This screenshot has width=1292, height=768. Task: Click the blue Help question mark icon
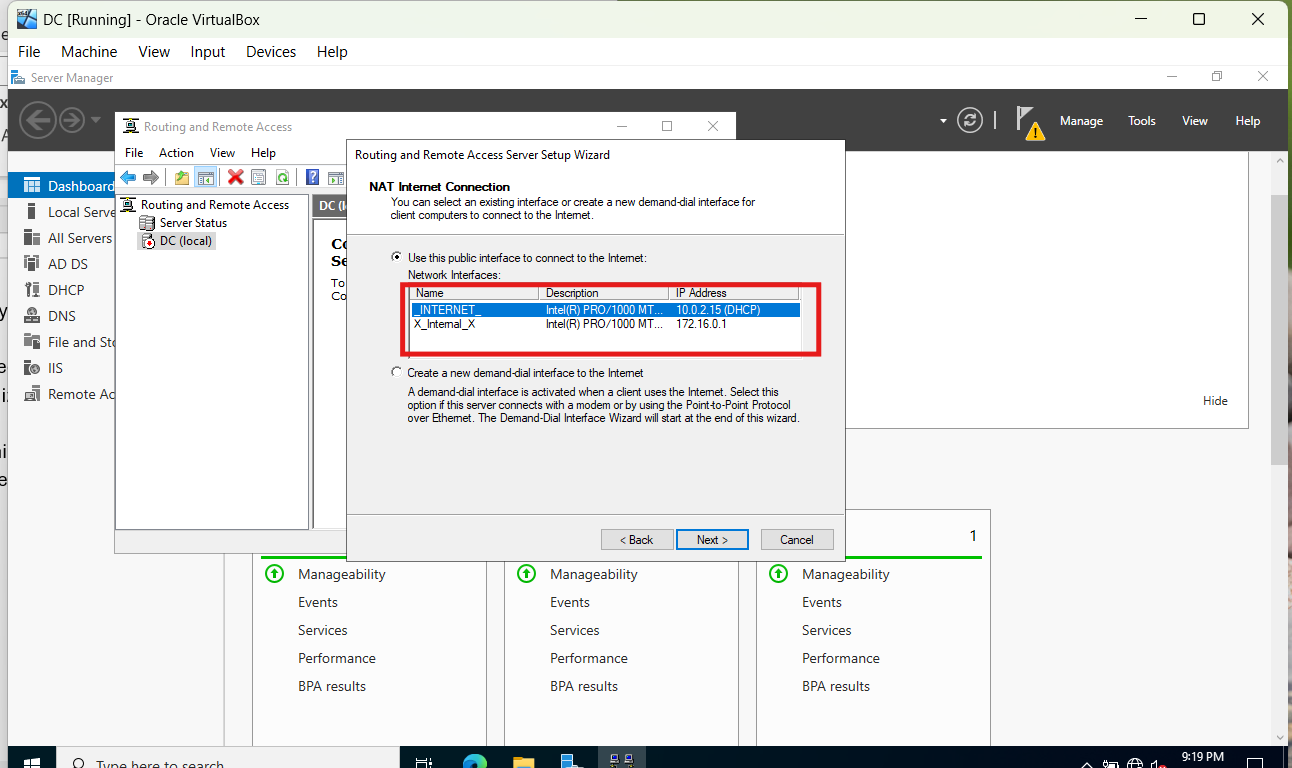pos(312,177)
